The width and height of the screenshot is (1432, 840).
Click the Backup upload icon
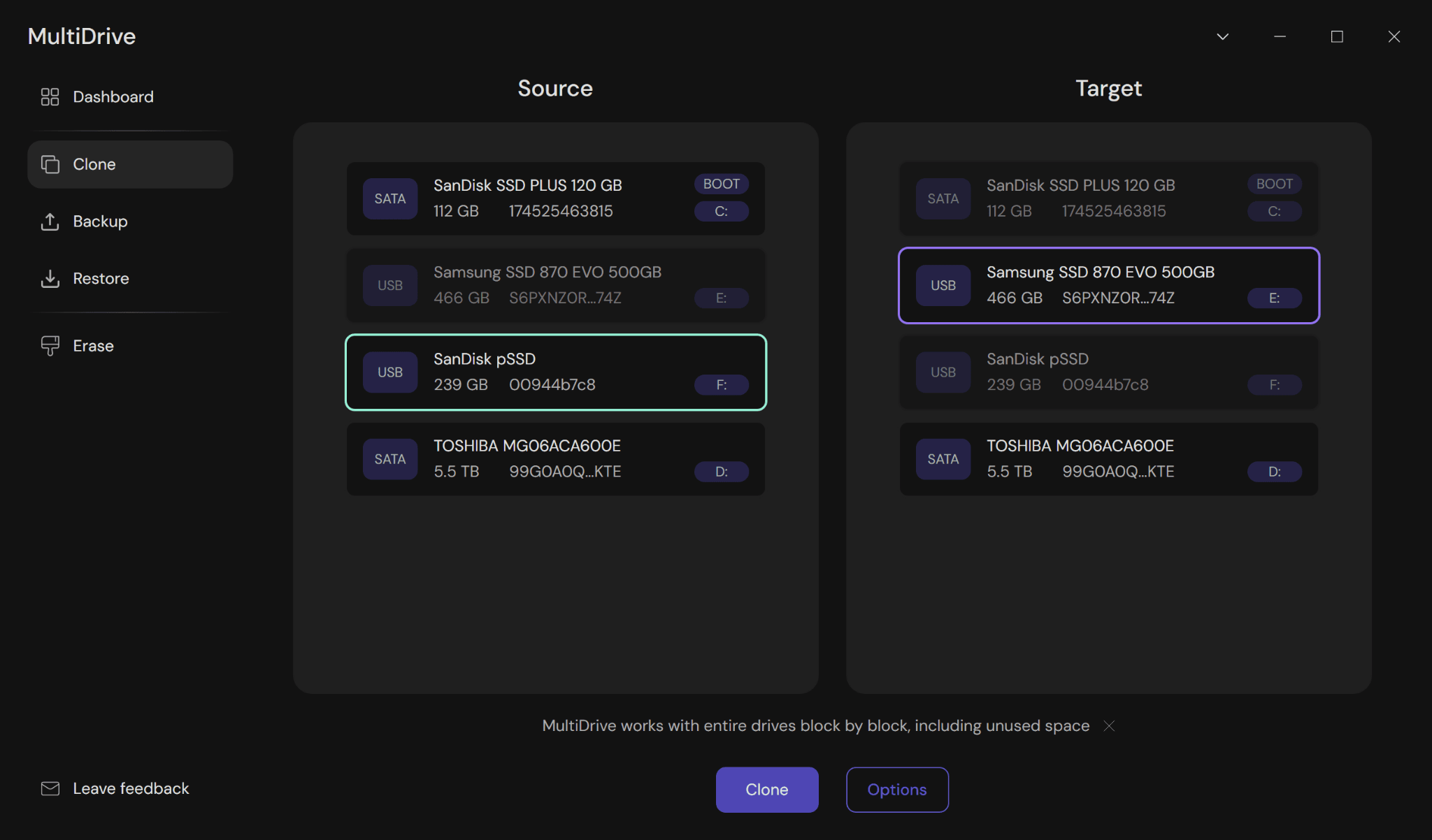(50, 222)
